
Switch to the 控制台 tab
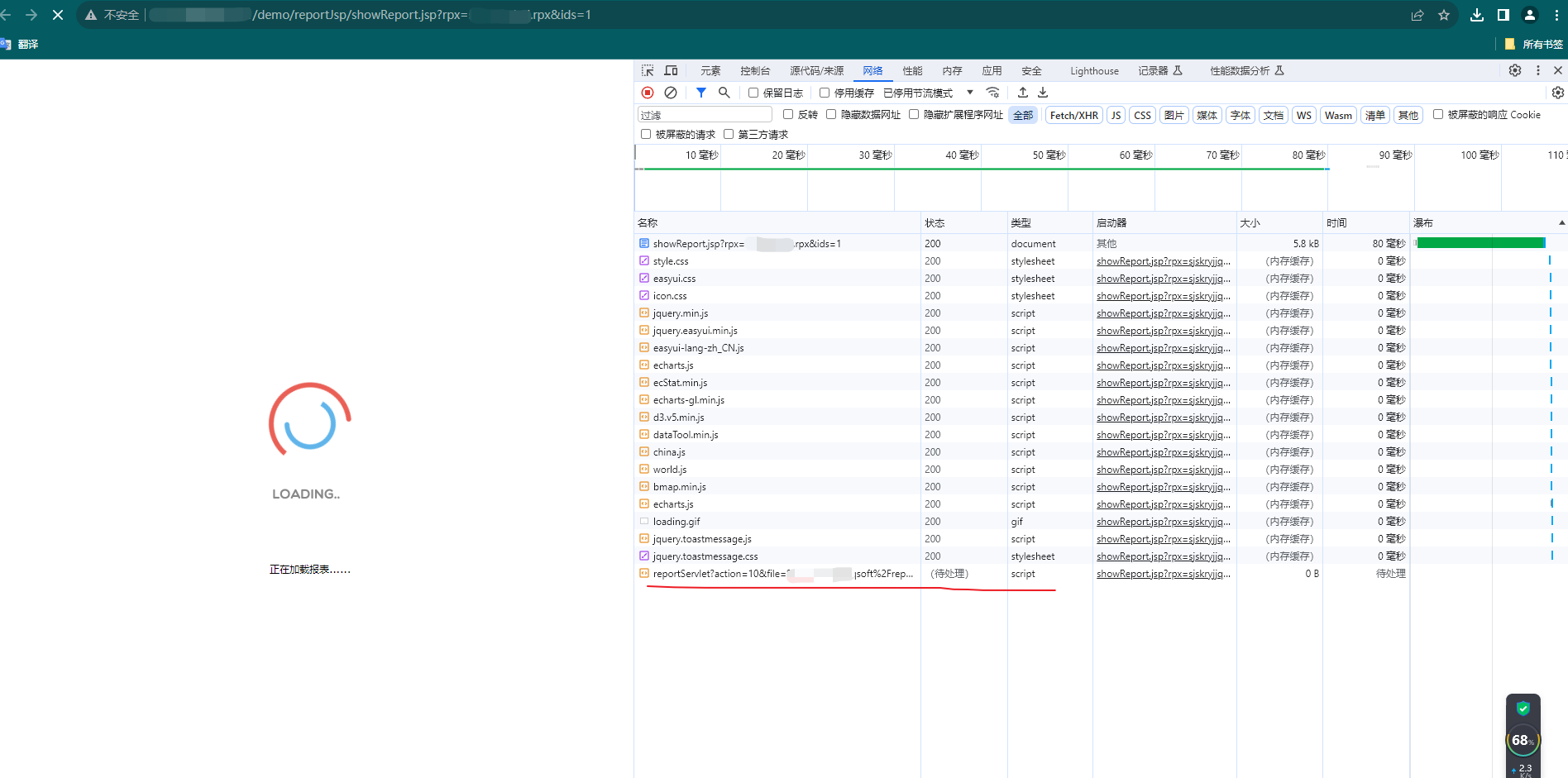tap(754, 71)
